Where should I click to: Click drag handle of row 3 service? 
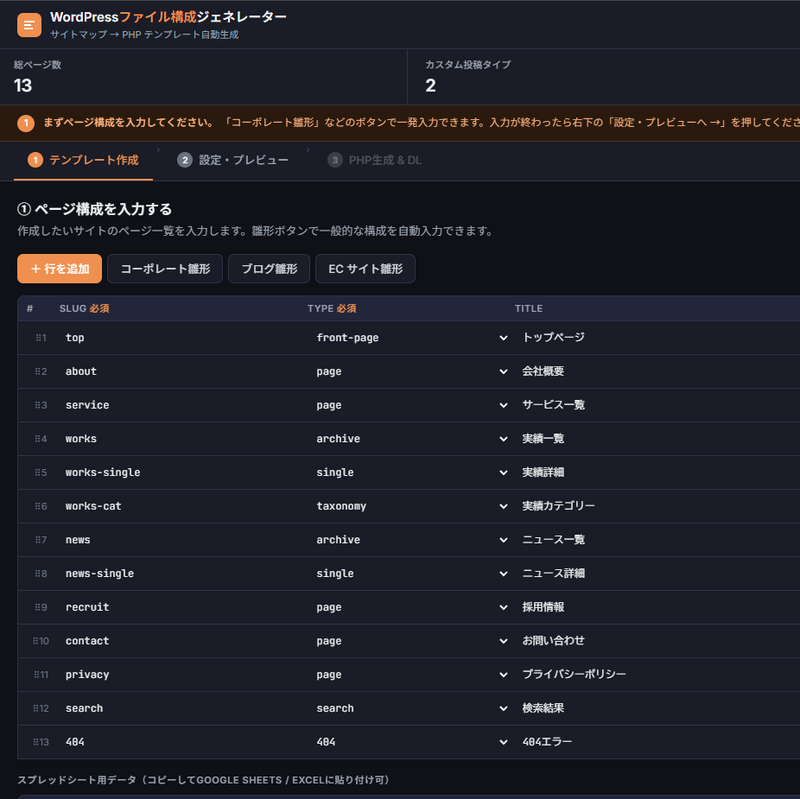[x=38, y=405]
